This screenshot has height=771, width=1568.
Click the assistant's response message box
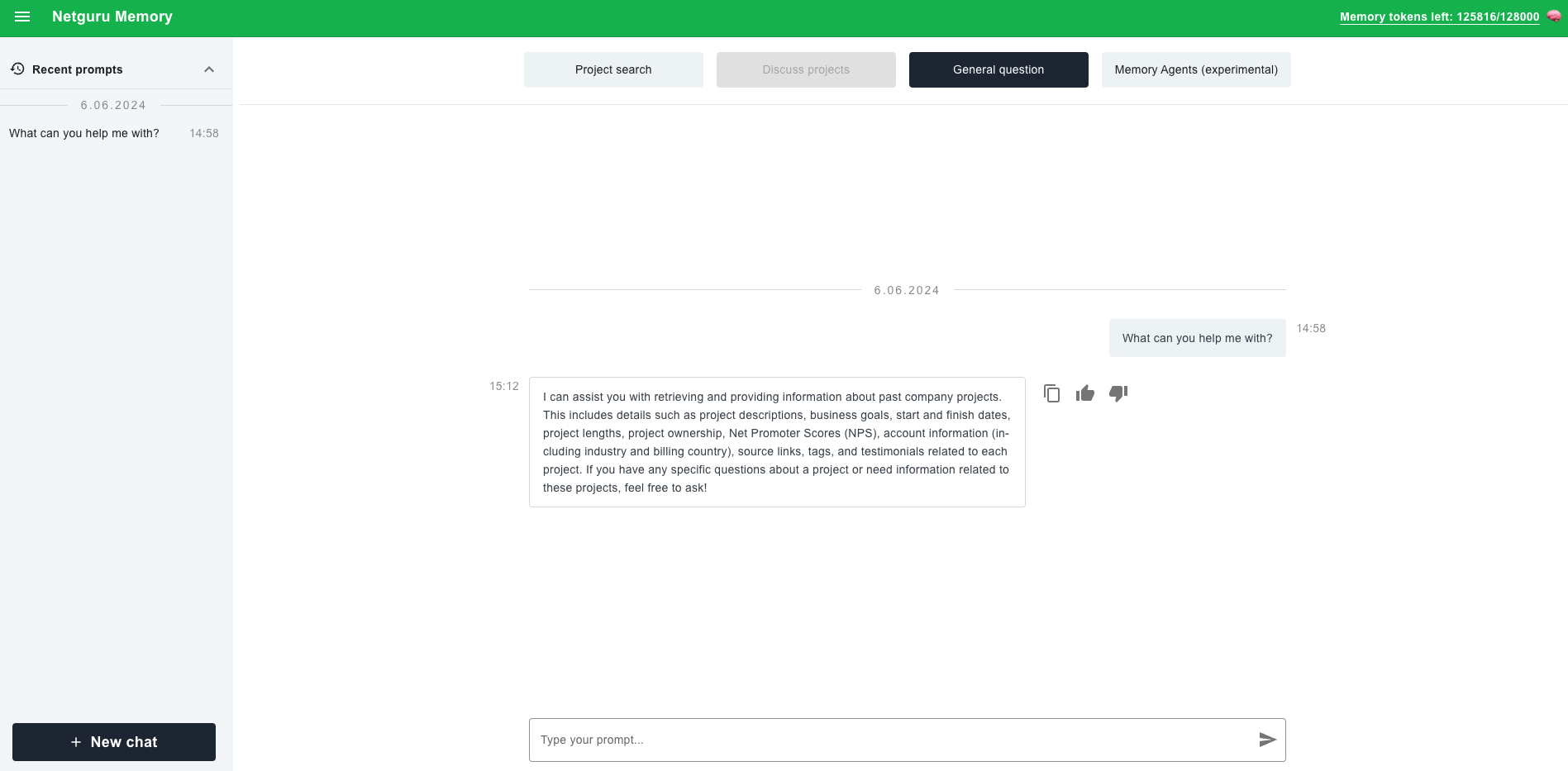pyautogui.click(x=777, y=442)
